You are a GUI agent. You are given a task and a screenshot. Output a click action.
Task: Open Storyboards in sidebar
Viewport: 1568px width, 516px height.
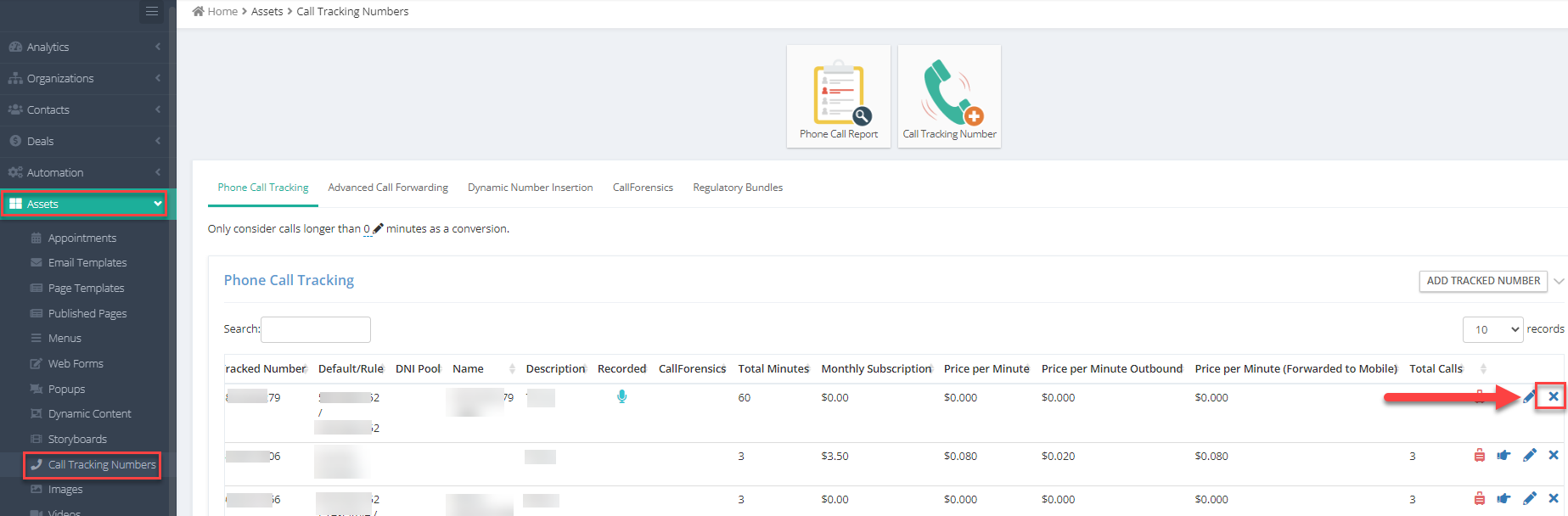tap(77, 439)
